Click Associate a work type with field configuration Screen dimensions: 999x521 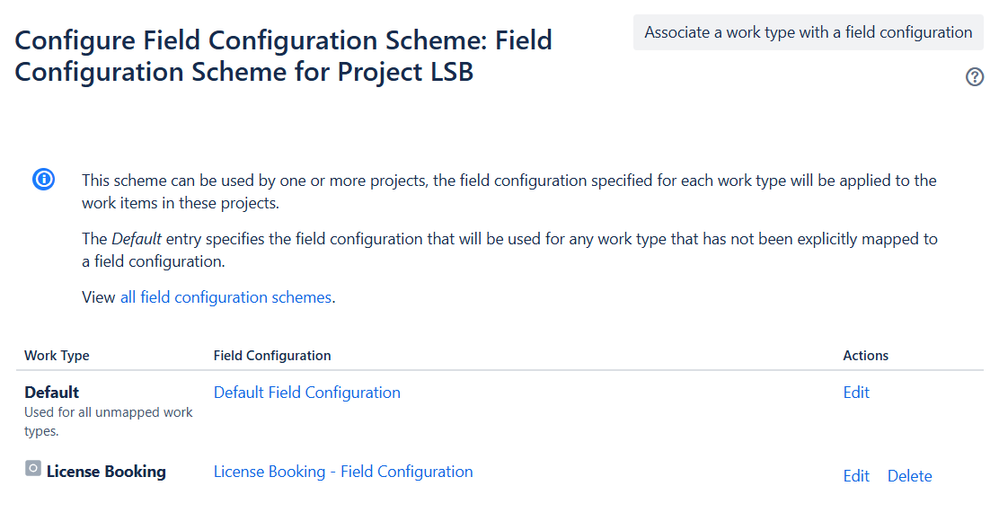point(808,33)
